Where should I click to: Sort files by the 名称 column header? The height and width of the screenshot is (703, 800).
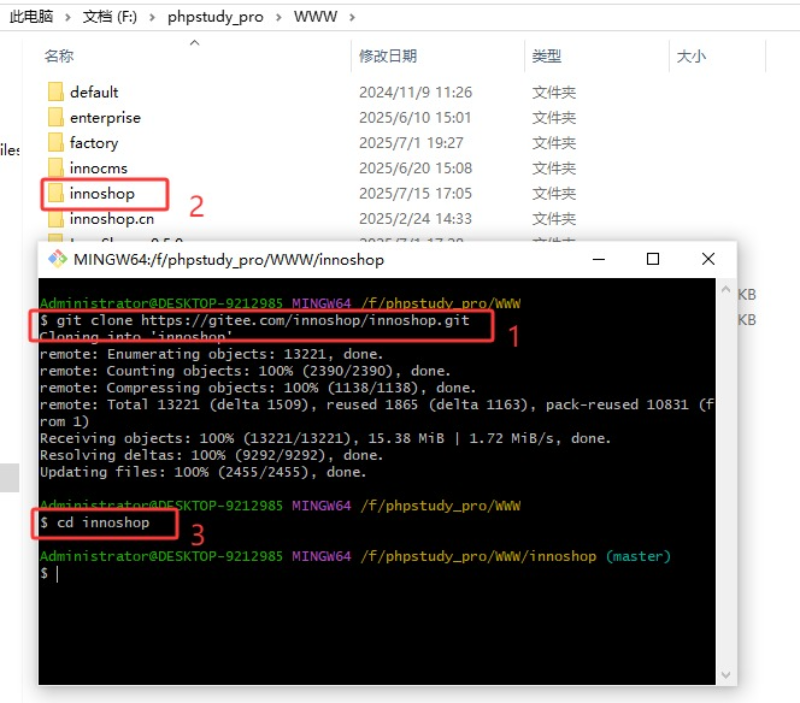pyautogui.click(x=59, y=56)
